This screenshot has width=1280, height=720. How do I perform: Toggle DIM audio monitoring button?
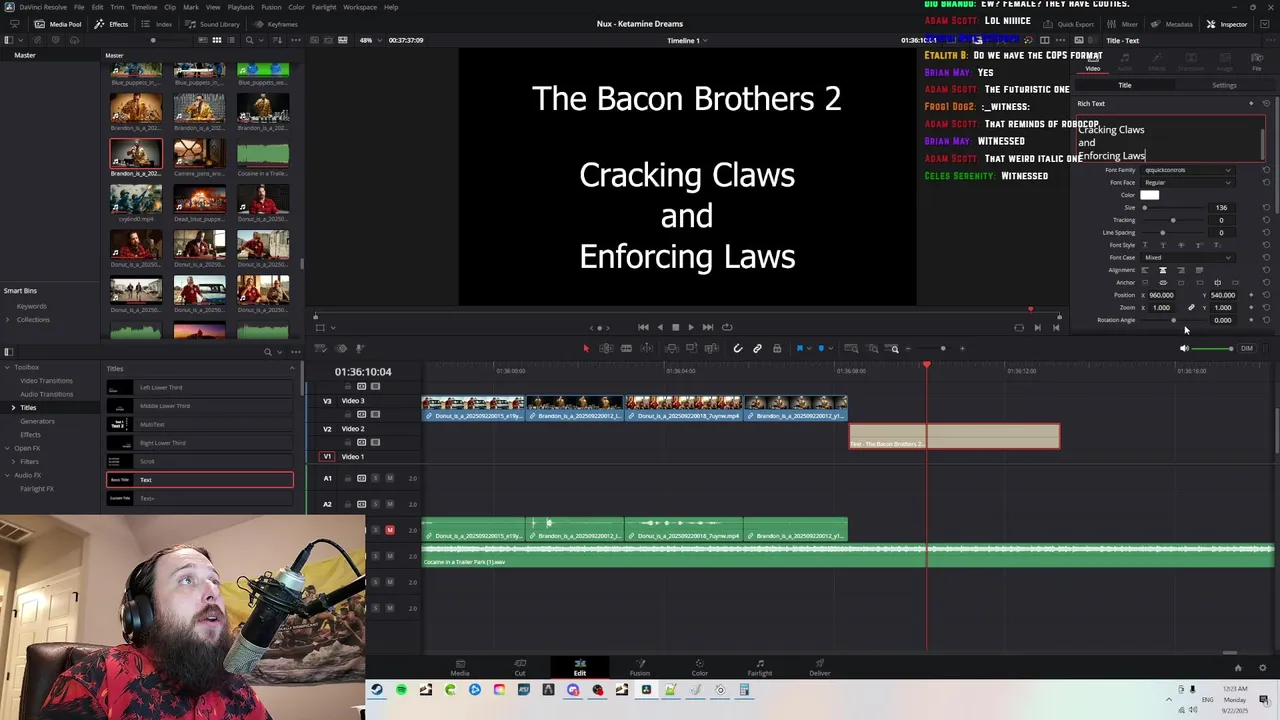[x=1247, y=348]
